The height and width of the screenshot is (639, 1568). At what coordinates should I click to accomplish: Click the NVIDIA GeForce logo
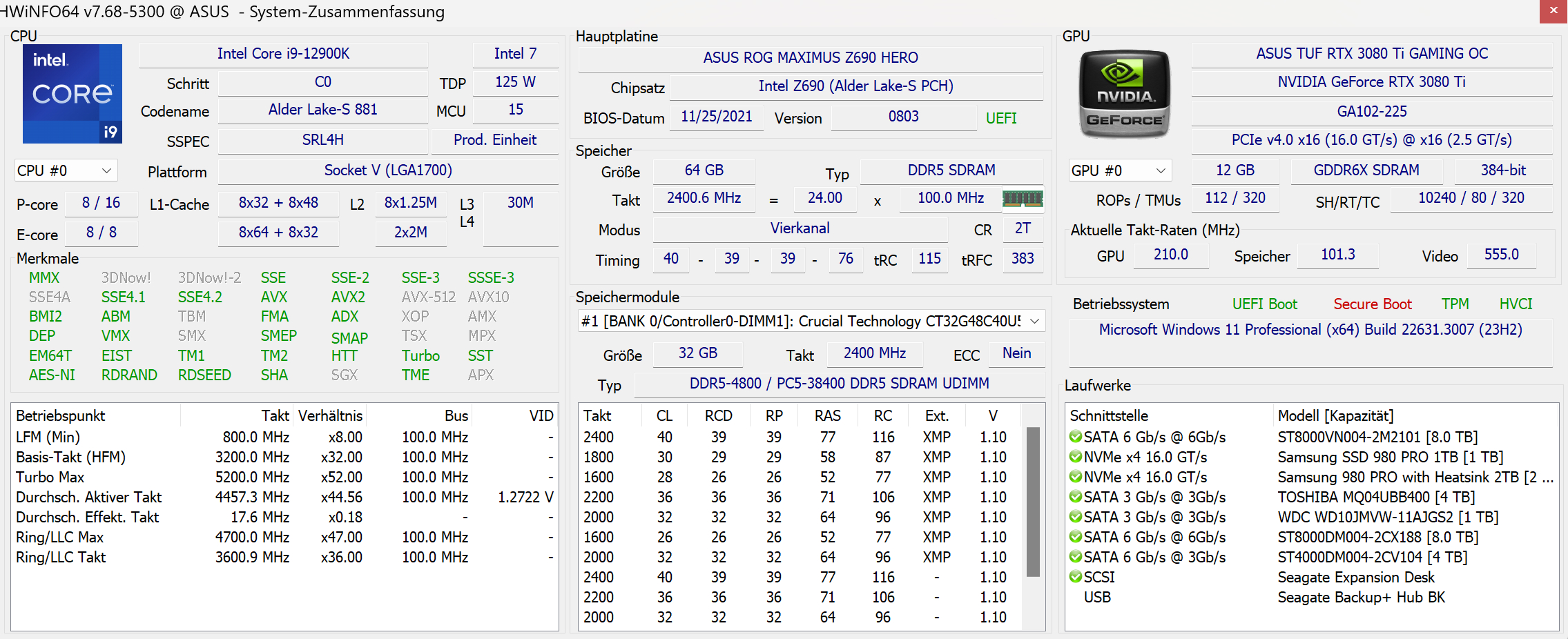[1124, 94]
